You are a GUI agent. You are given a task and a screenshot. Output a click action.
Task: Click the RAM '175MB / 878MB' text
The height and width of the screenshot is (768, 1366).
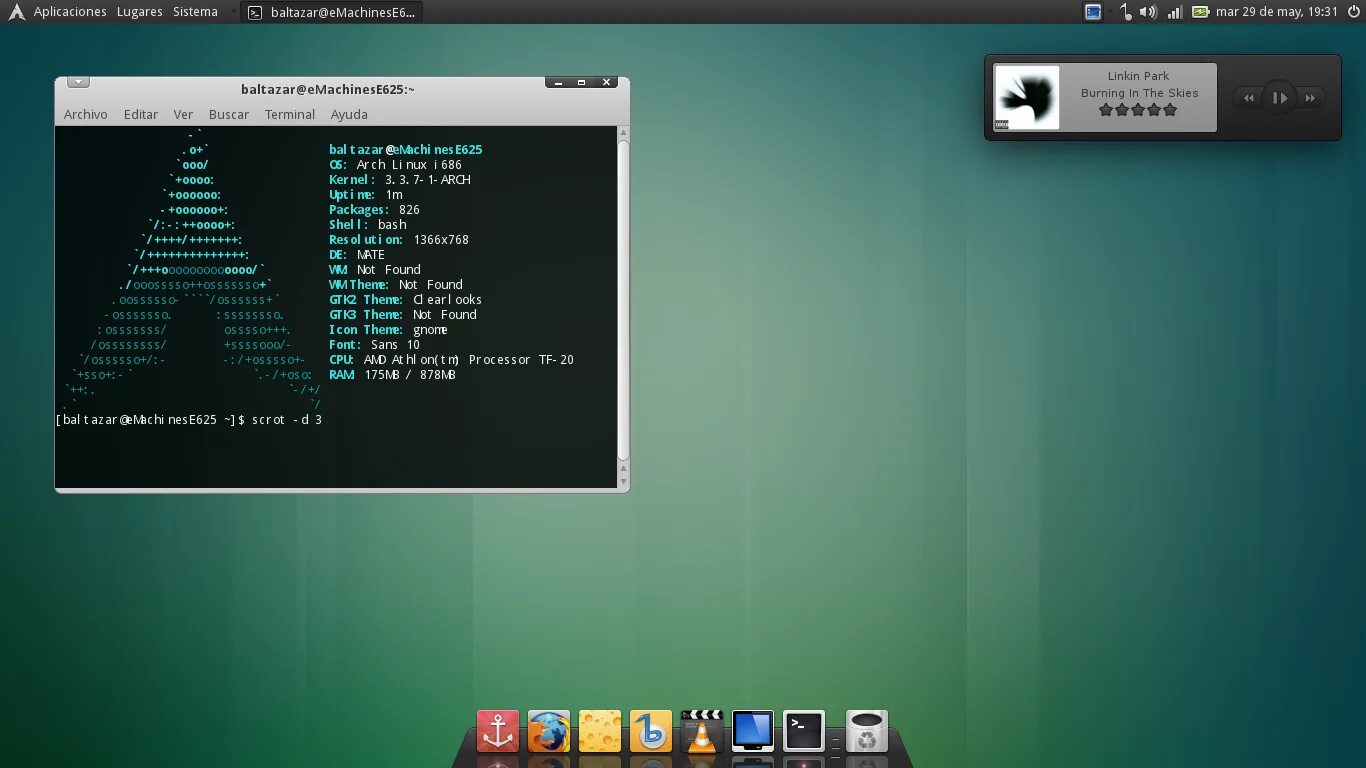pos(410,375)
